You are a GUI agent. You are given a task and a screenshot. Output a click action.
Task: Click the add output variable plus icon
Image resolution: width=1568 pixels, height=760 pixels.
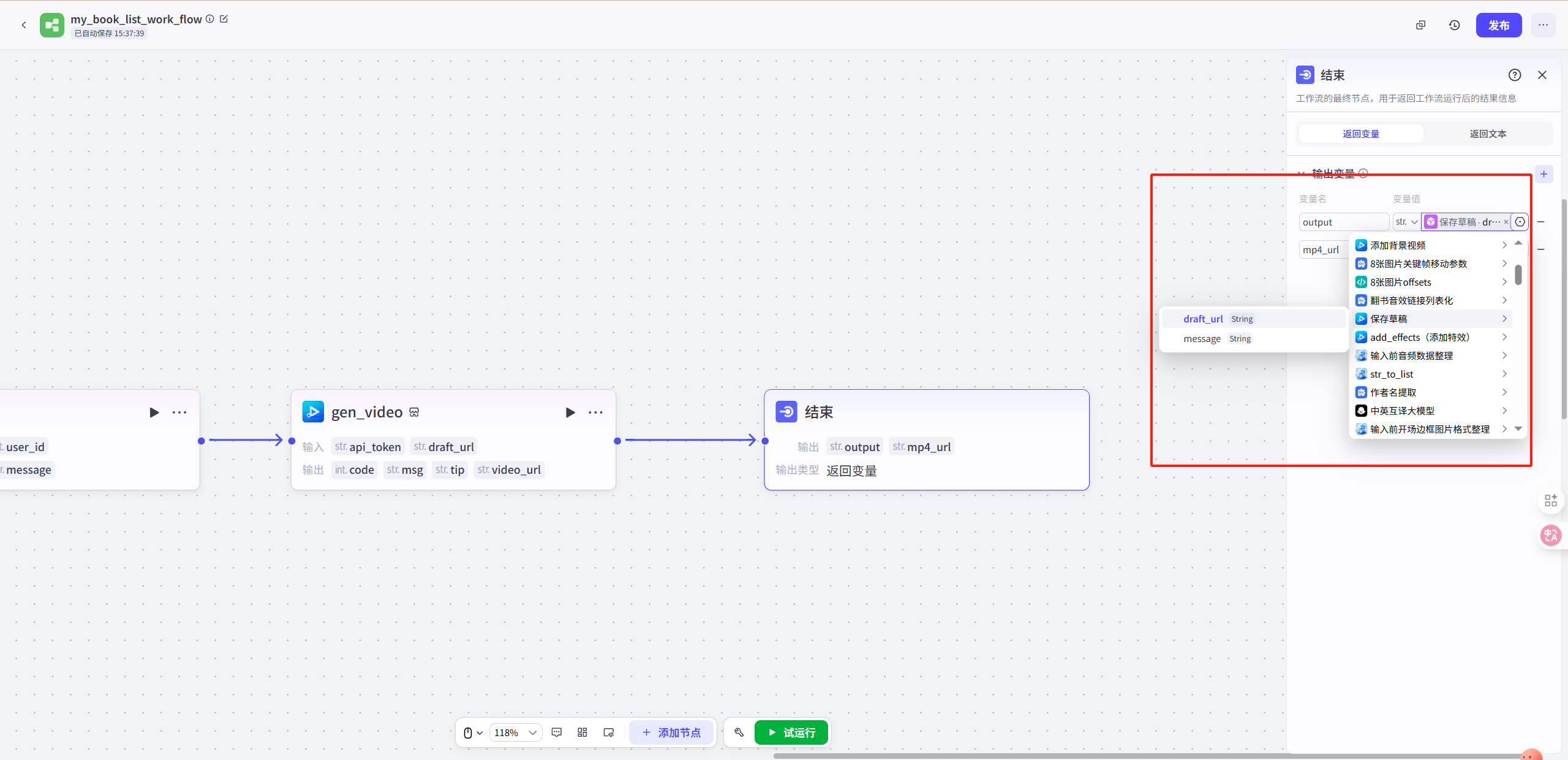pyautogui.click(x=1543, y=174)
